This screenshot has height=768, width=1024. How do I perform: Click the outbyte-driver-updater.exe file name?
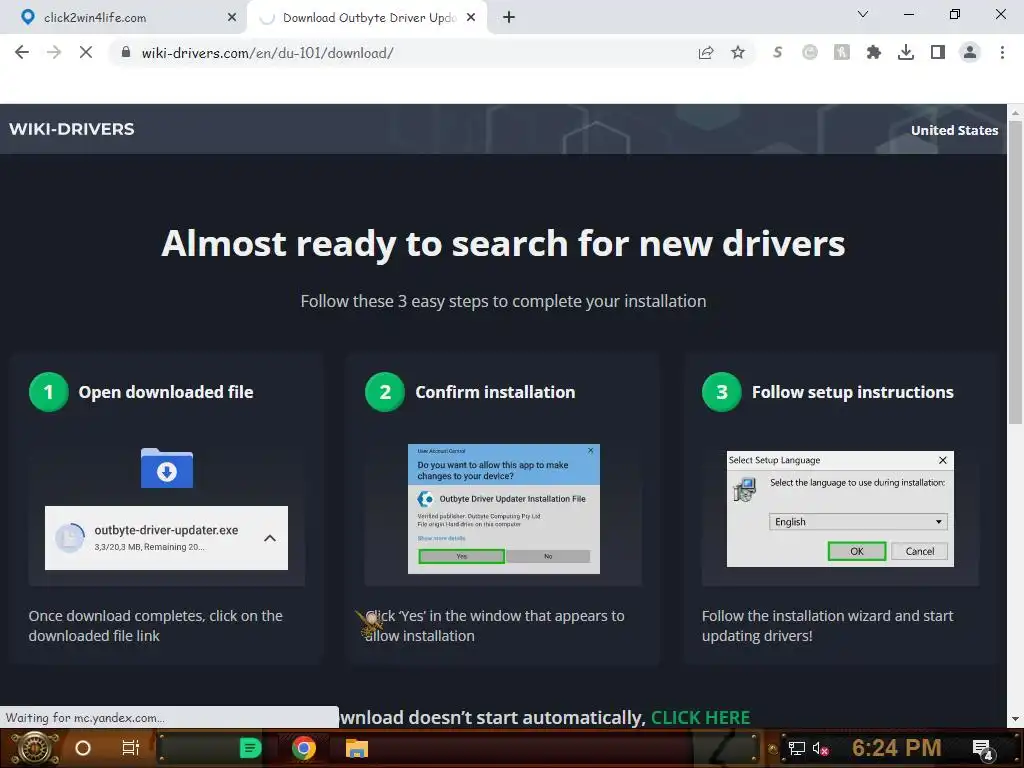click(166, 530)
